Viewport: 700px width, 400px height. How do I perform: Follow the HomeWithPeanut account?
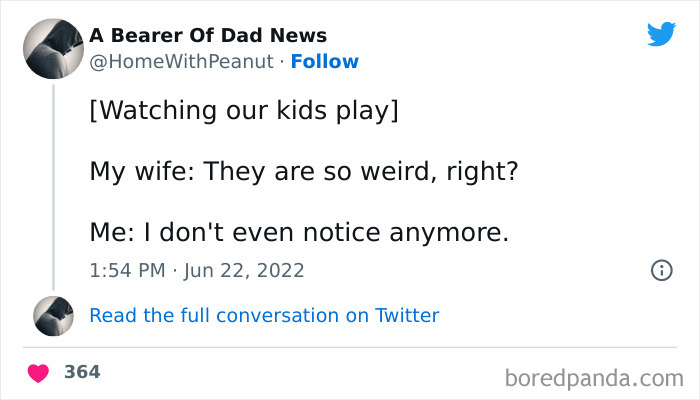(x=324, y=62)
